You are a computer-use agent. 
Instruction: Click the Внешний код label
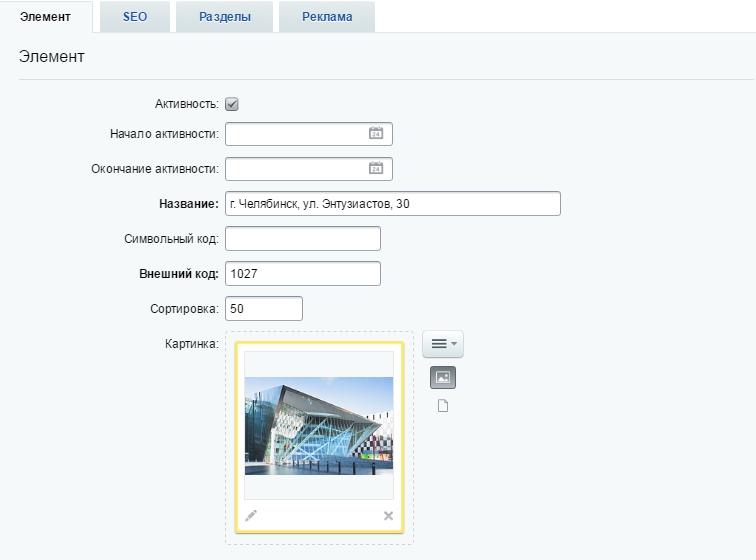point(178,273)
